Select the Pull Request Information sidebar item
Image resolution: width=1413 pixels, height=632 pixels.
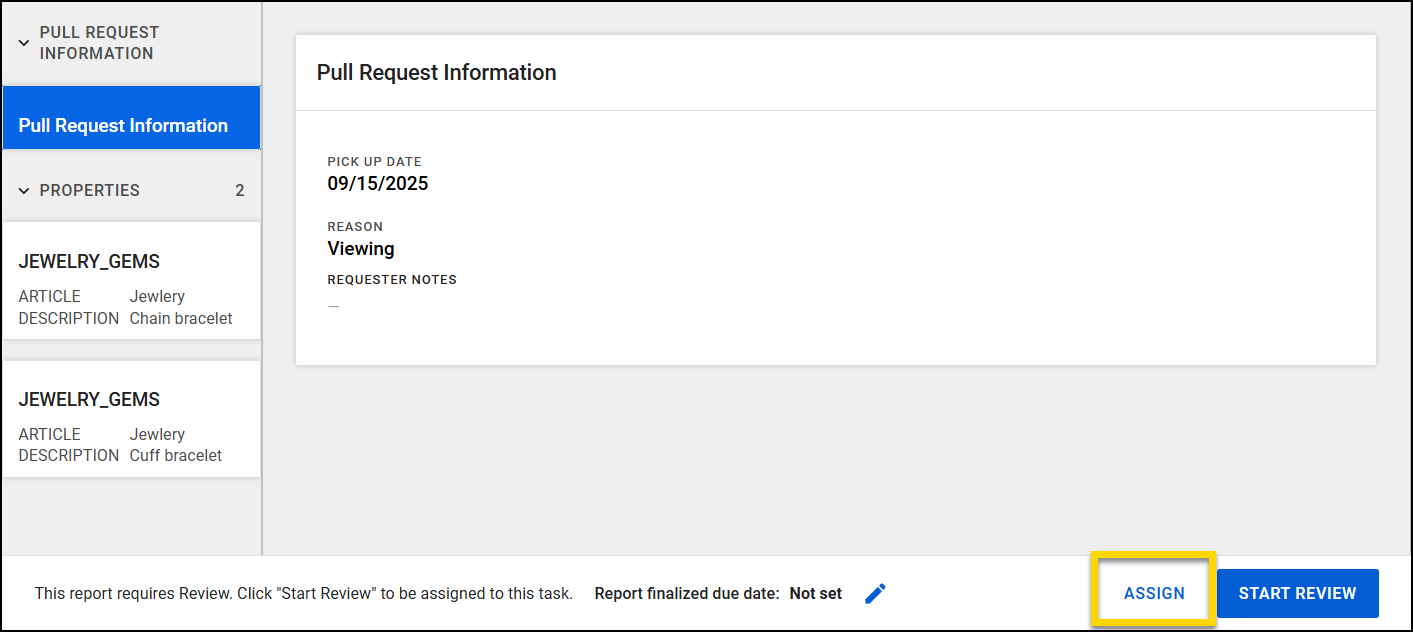[131, 126]
